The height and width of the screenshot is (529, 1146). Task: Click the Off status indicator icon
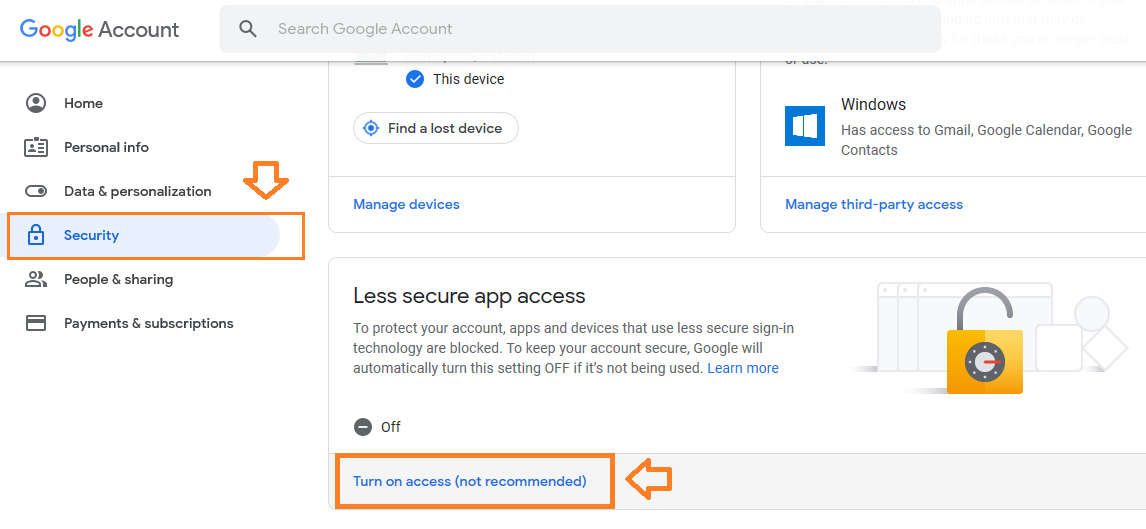pos(363,427)
